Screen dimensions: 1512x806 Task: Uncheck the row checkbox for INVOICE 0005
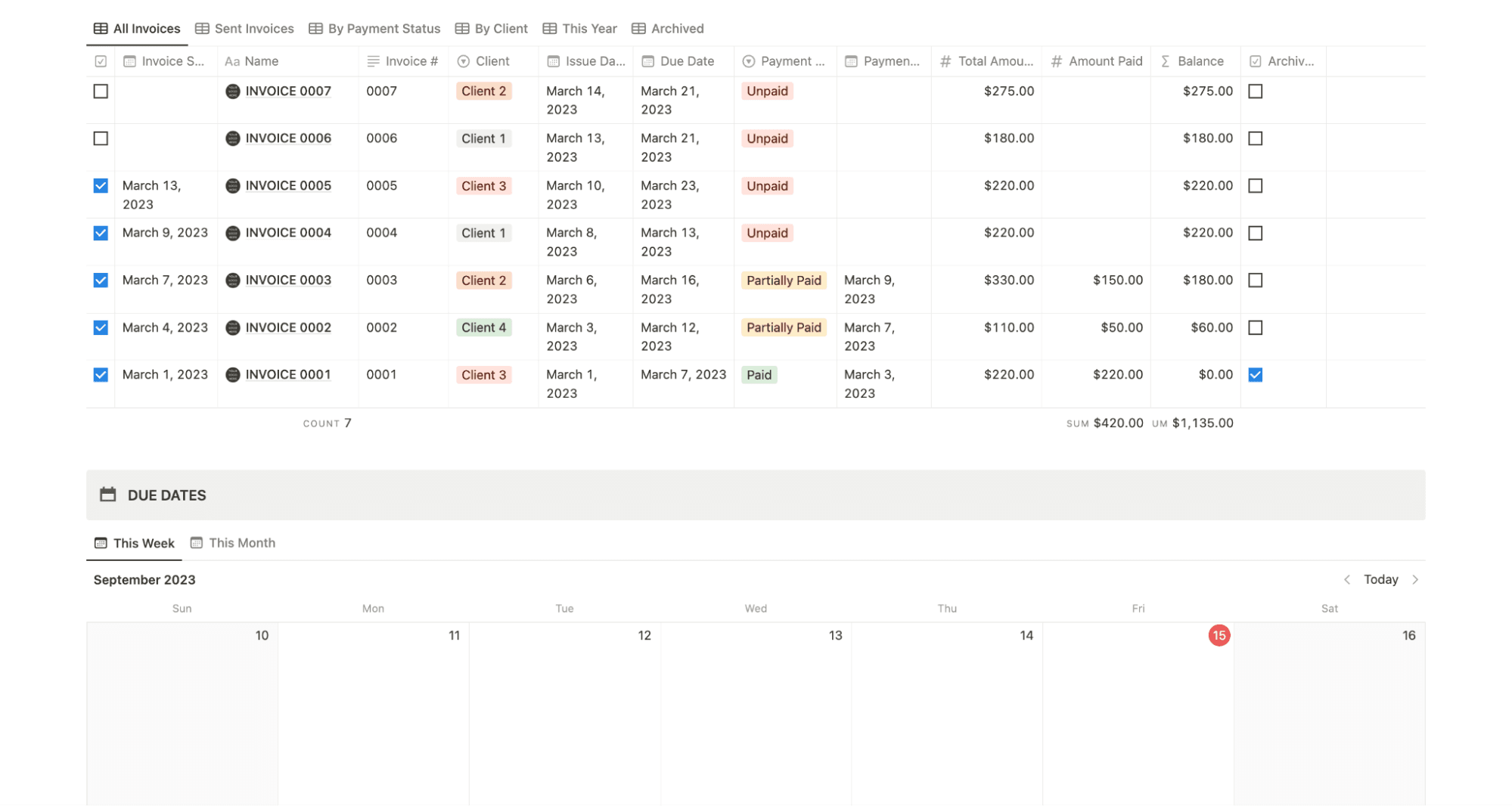99,185
